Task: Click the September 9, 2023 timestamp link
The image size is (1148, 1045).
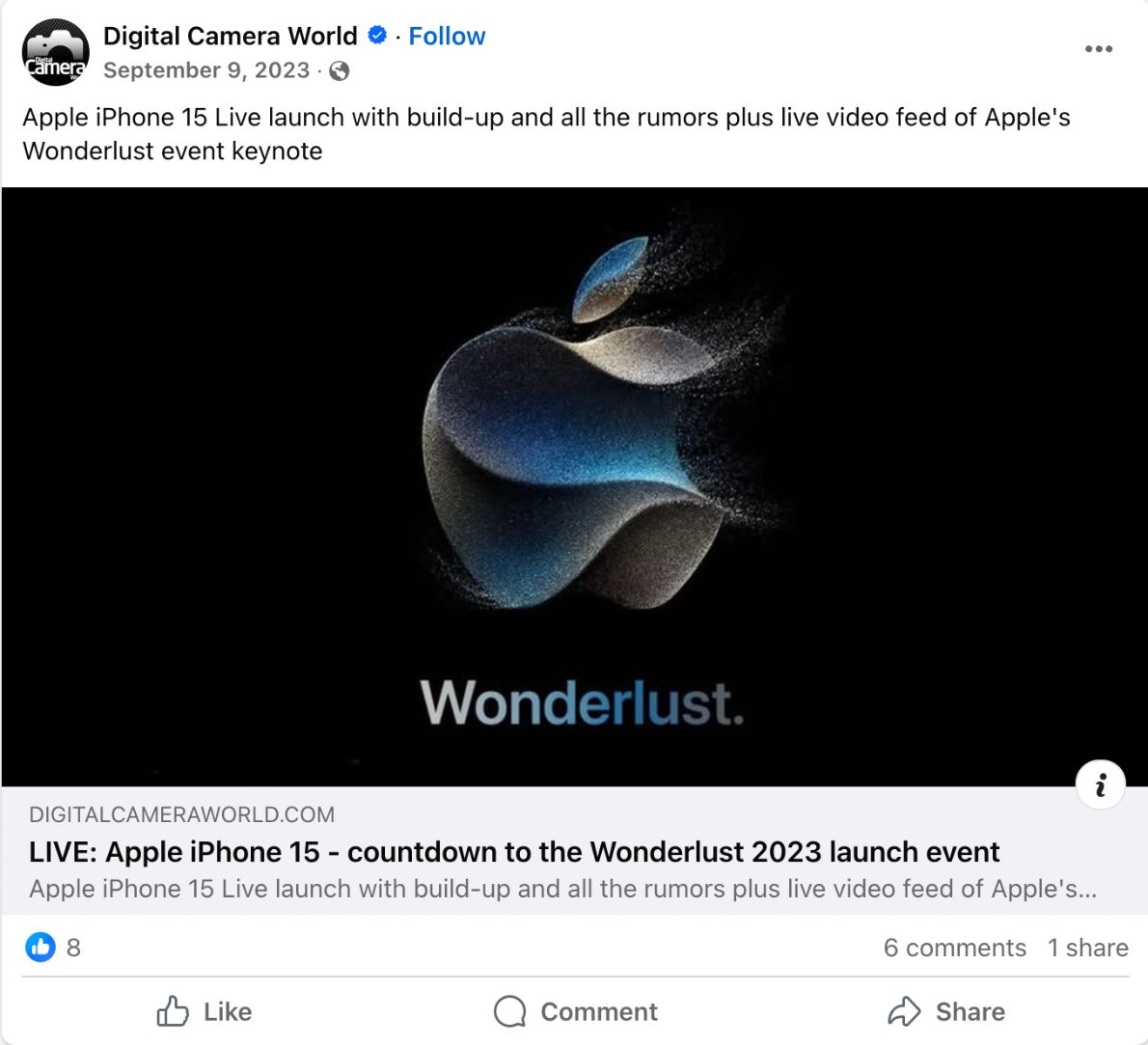Action: [205, 69]
